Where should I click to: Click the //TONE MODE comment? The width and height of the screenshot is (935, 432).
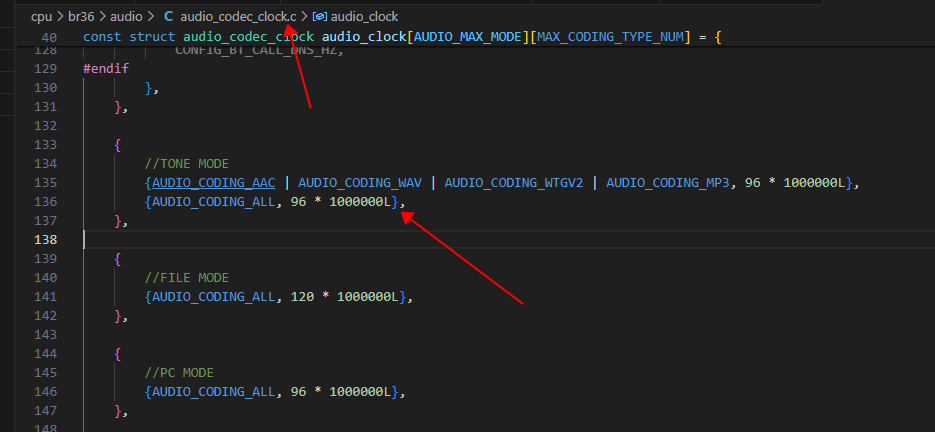pyautogui.click(x=187, y=163)
